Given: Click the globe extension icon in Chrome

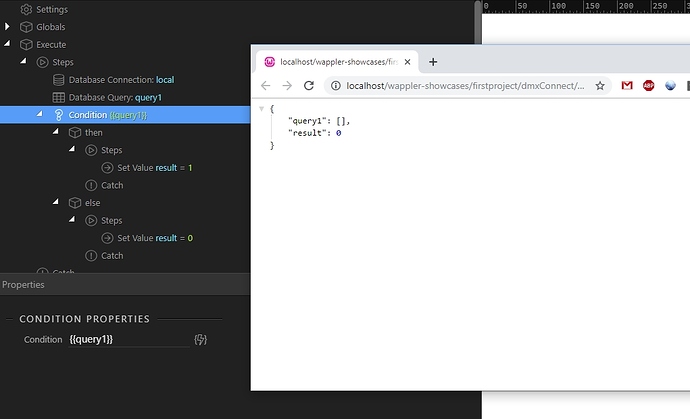Looking at the screenshot, I should pyautogui.click(x=670, y=85).
